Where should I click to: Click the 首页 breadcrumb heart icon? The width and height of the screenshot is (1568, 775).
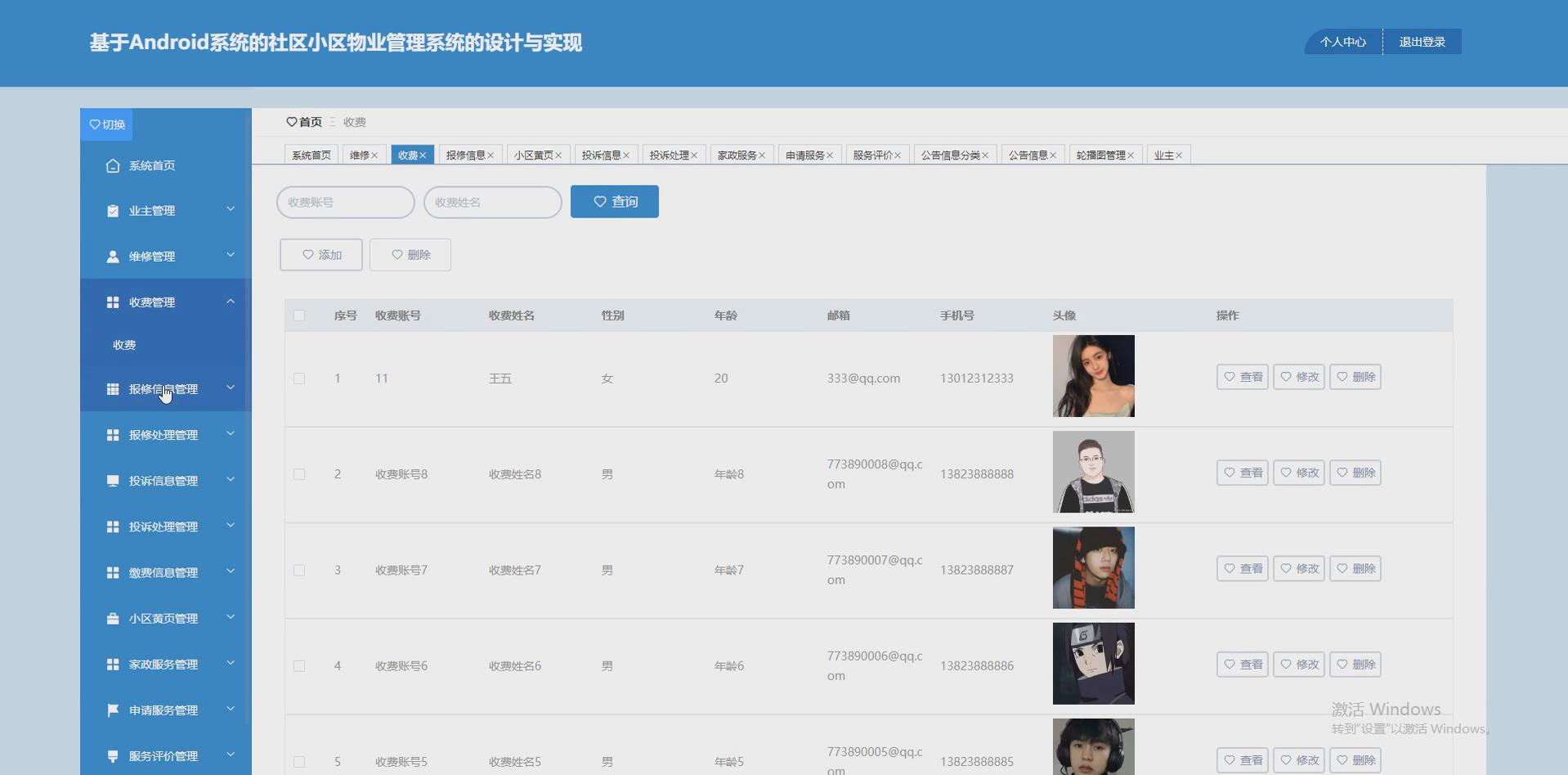click(293, 122)
